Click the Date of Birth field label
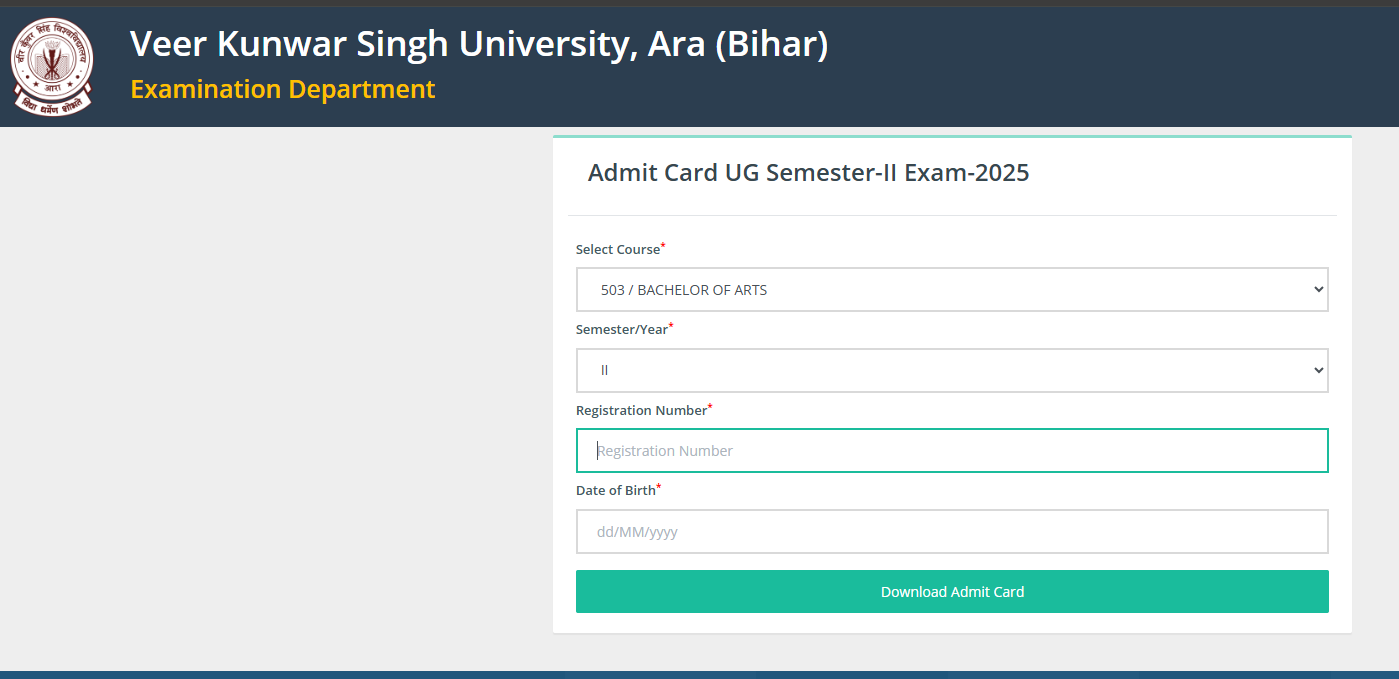 [x=615, y=490]
